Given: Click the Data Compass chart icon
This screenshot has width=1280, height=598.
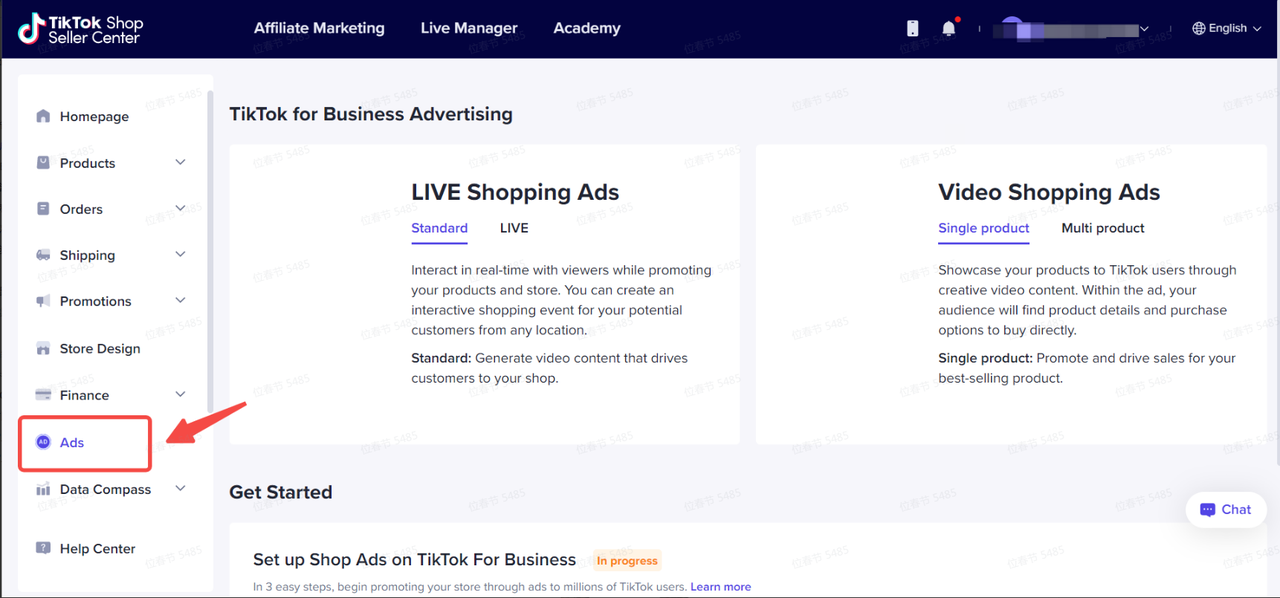Looking at the screenshot, I should click(43, 489).
